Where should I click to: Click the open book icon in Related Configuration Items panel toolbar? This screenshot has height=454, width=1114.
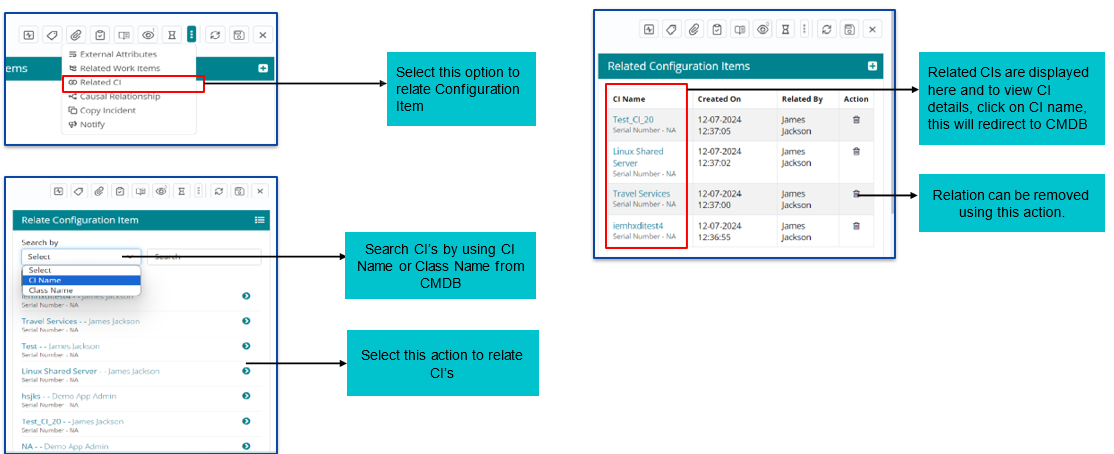click(740, 29)
